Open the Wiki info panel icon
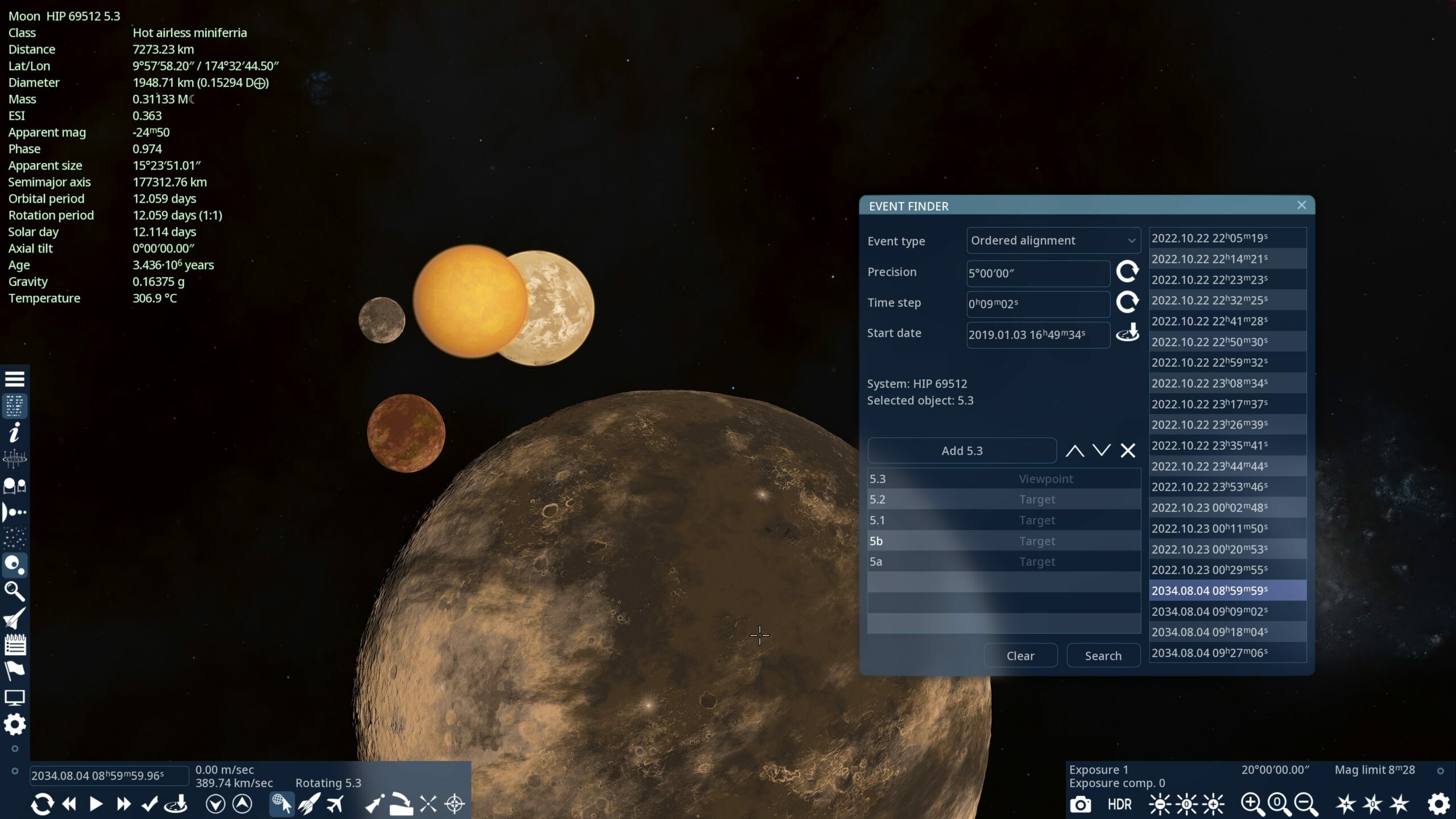This screenshot has height=819, width=1456. [15, 433]
